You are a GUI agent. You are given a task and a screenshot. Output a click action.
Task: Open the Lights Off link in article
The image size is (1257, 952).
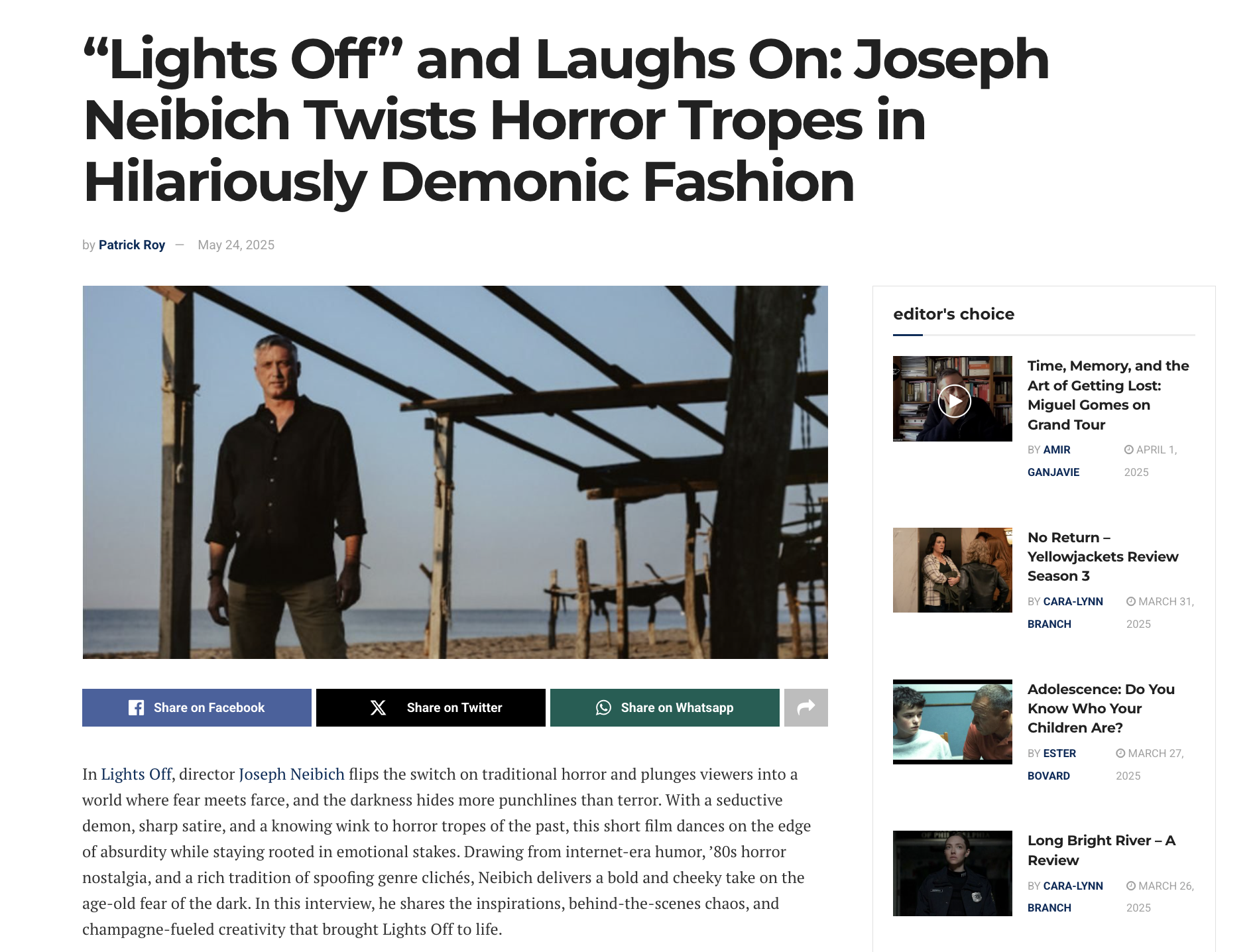click(137, 774)
